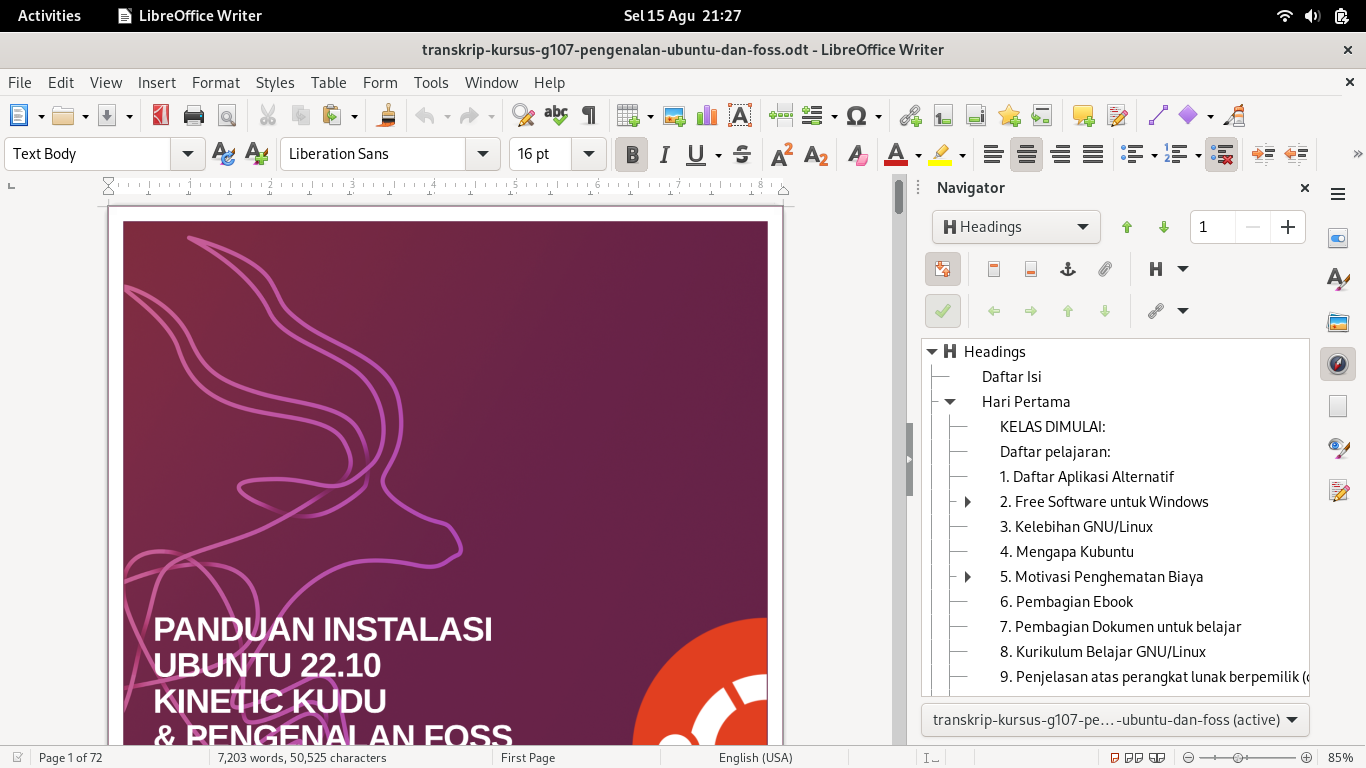
Task: Toggle No List button
Action: 1221,154
